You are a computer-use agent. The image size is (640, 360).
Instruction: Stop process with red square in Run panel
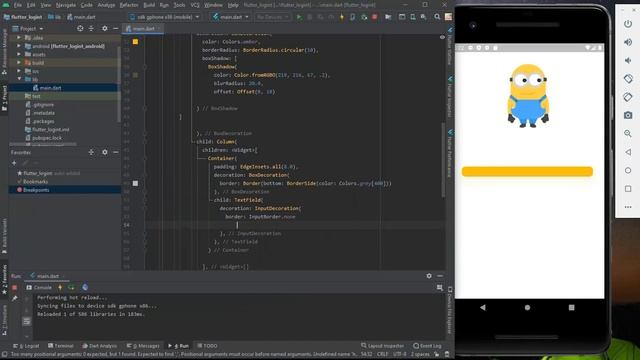[x=14, y=288]
